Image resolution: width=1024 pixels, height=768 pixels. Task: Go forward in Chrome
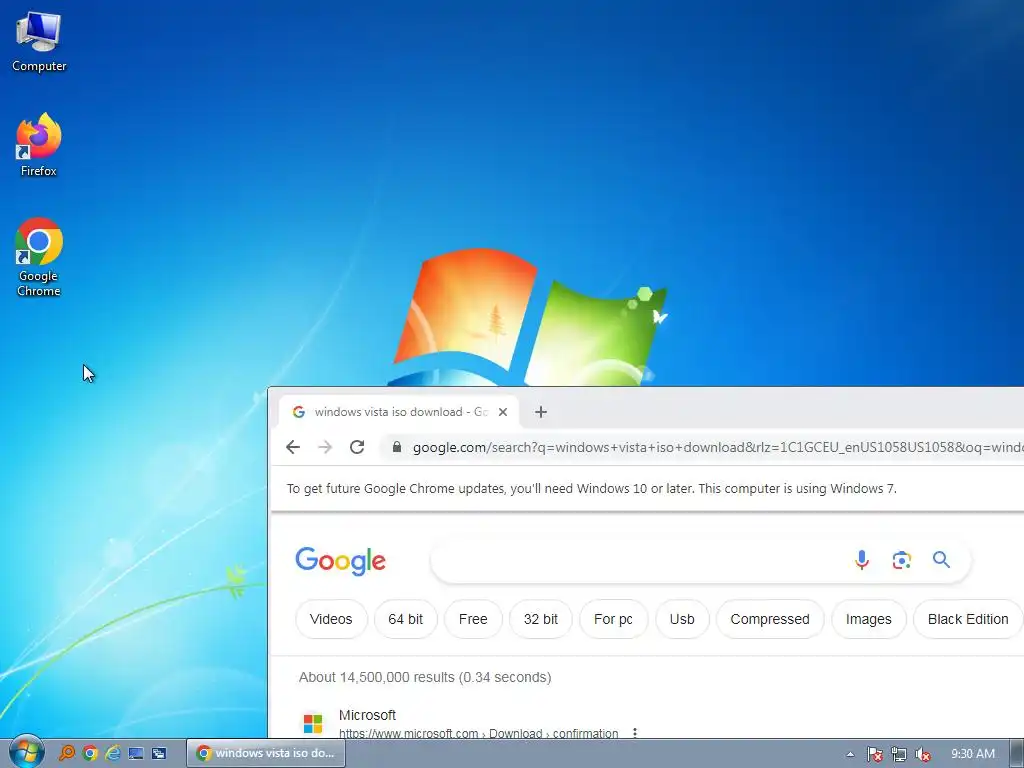pyautogui.click(x=325, y=447)
